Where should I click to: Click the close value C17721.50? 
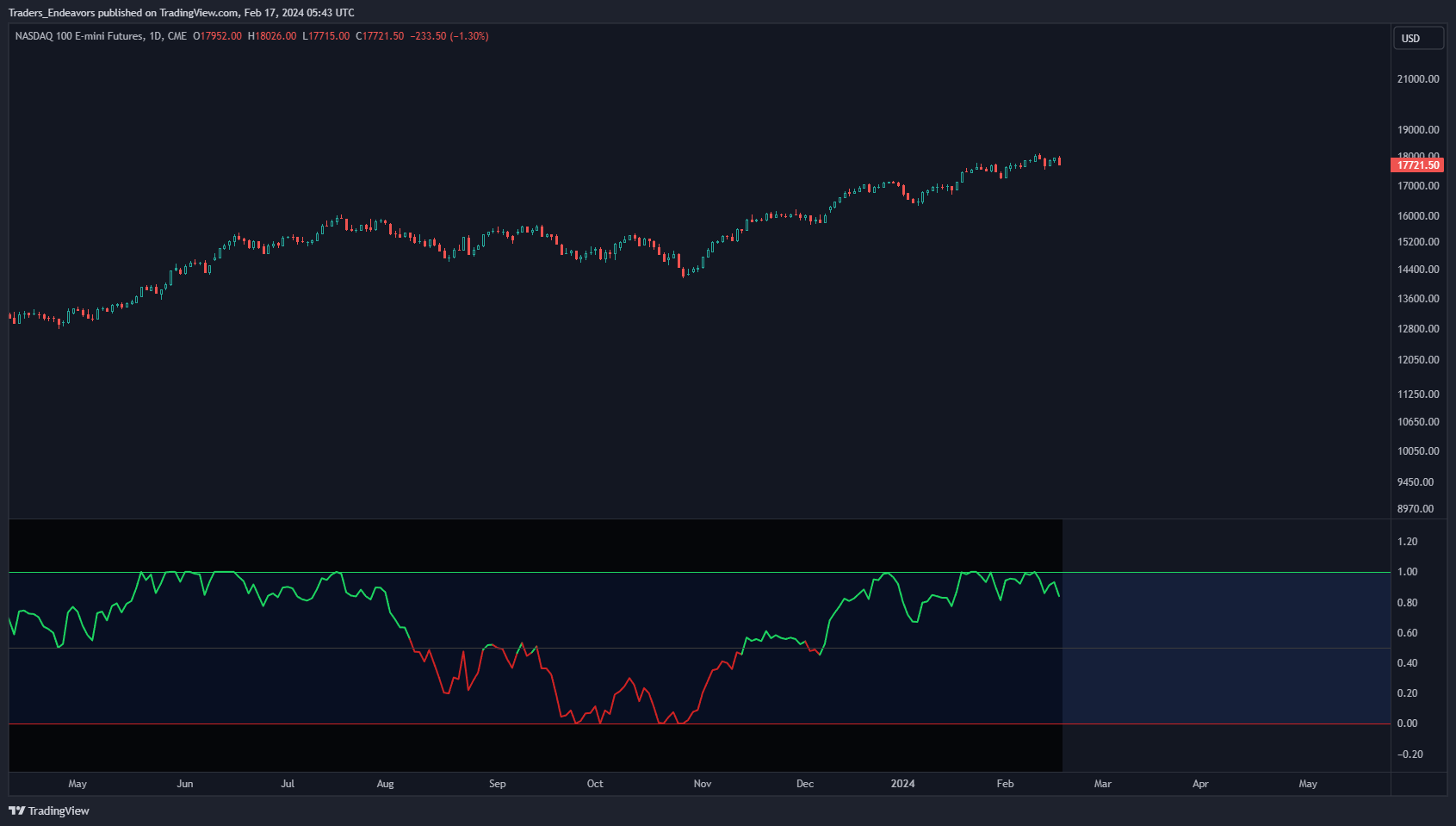(380, 36)
